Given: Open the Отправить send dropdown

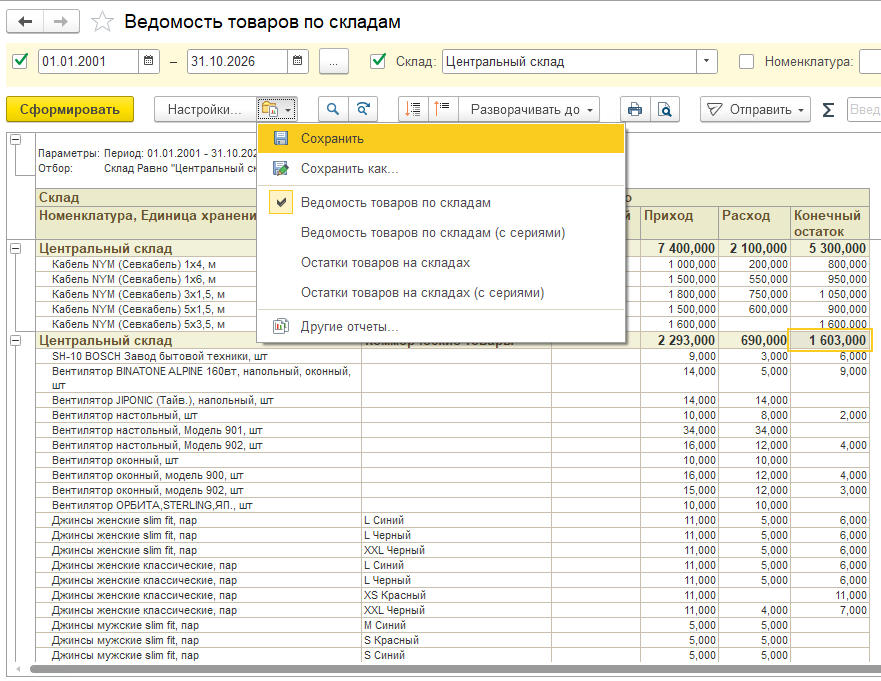Looking at the screenshot, I should [x=755, y=109].
